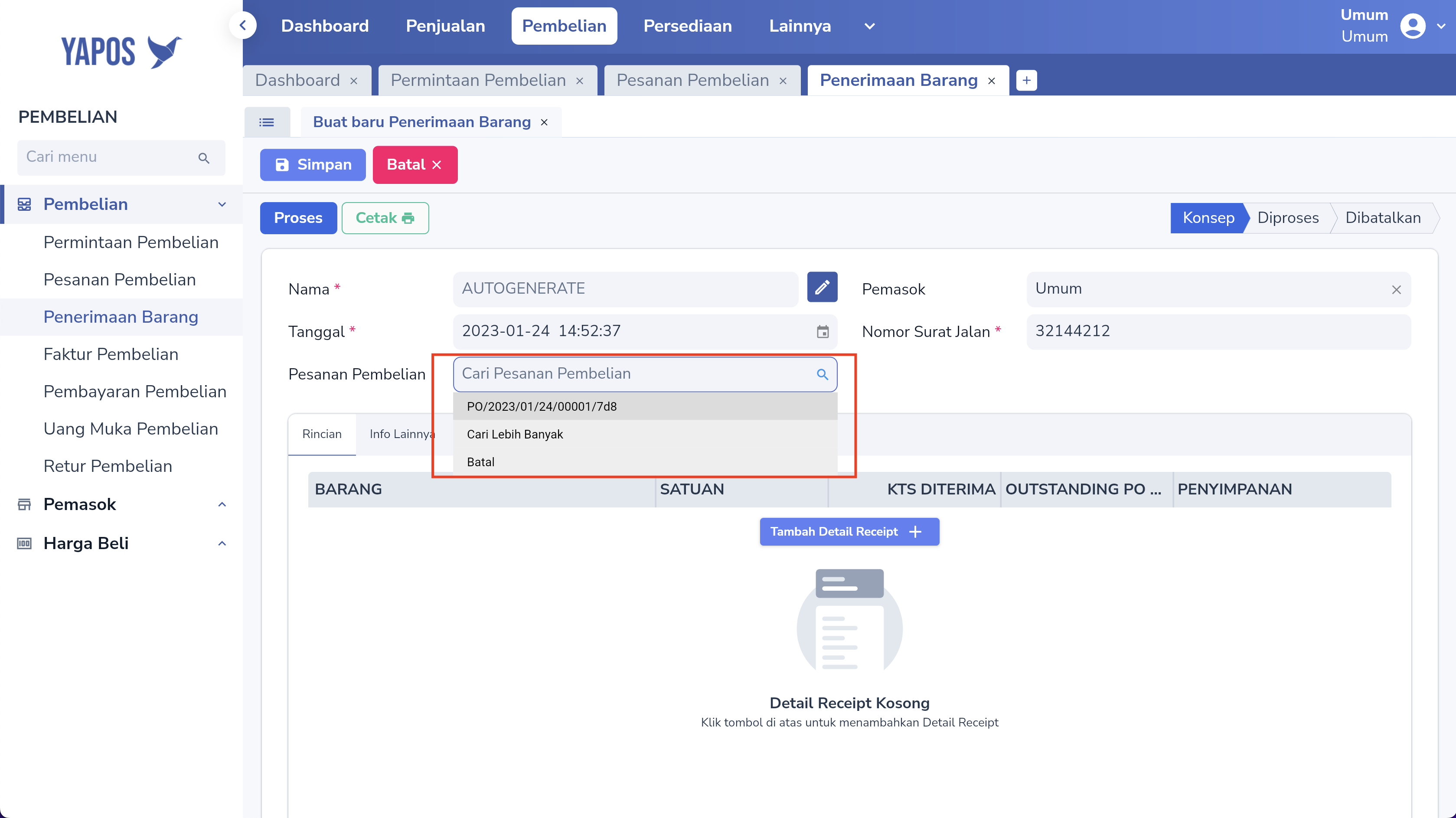The image size is (1456, 818).
Task: Click the Proses button
Action: pos(298,218)
